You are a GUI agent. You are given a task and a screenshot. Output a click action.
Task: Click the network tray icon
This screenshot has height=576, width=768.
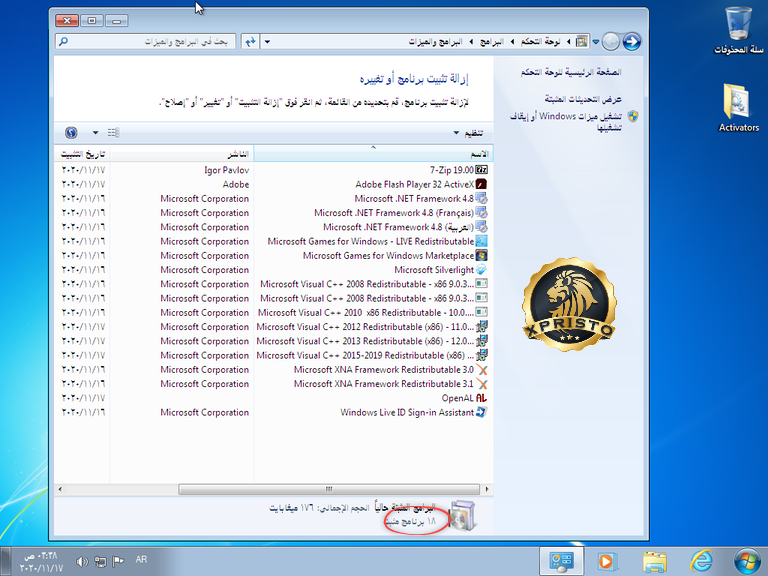(100, 561)
